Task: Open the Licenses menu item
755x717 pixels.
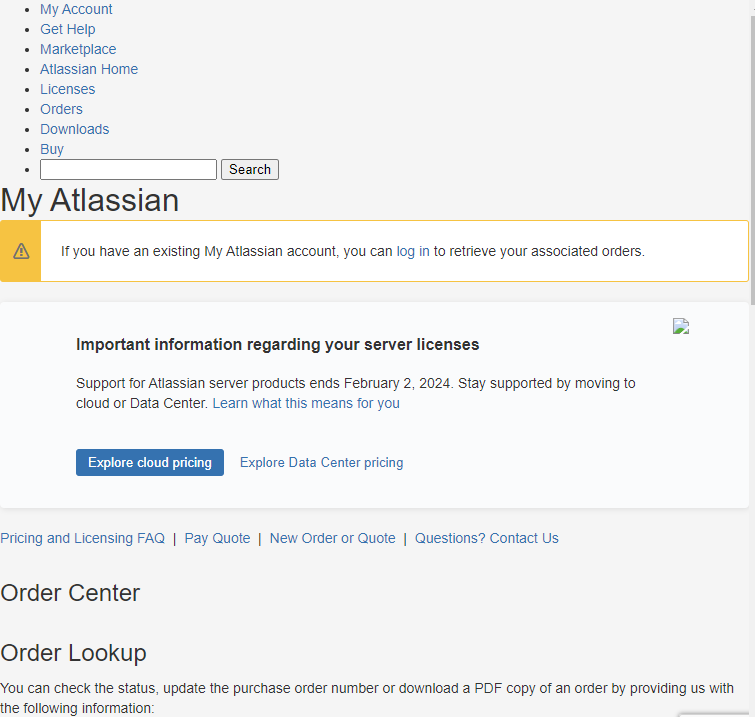Action: point(67,89)
